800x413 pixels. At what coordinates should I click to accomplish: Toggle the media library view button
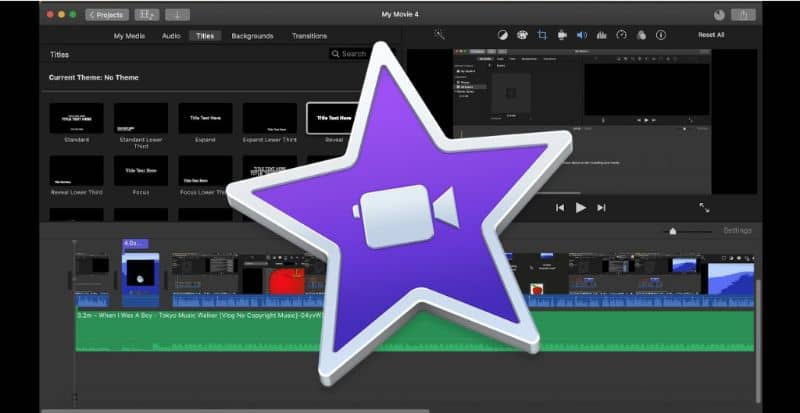(x=147, y=15)
